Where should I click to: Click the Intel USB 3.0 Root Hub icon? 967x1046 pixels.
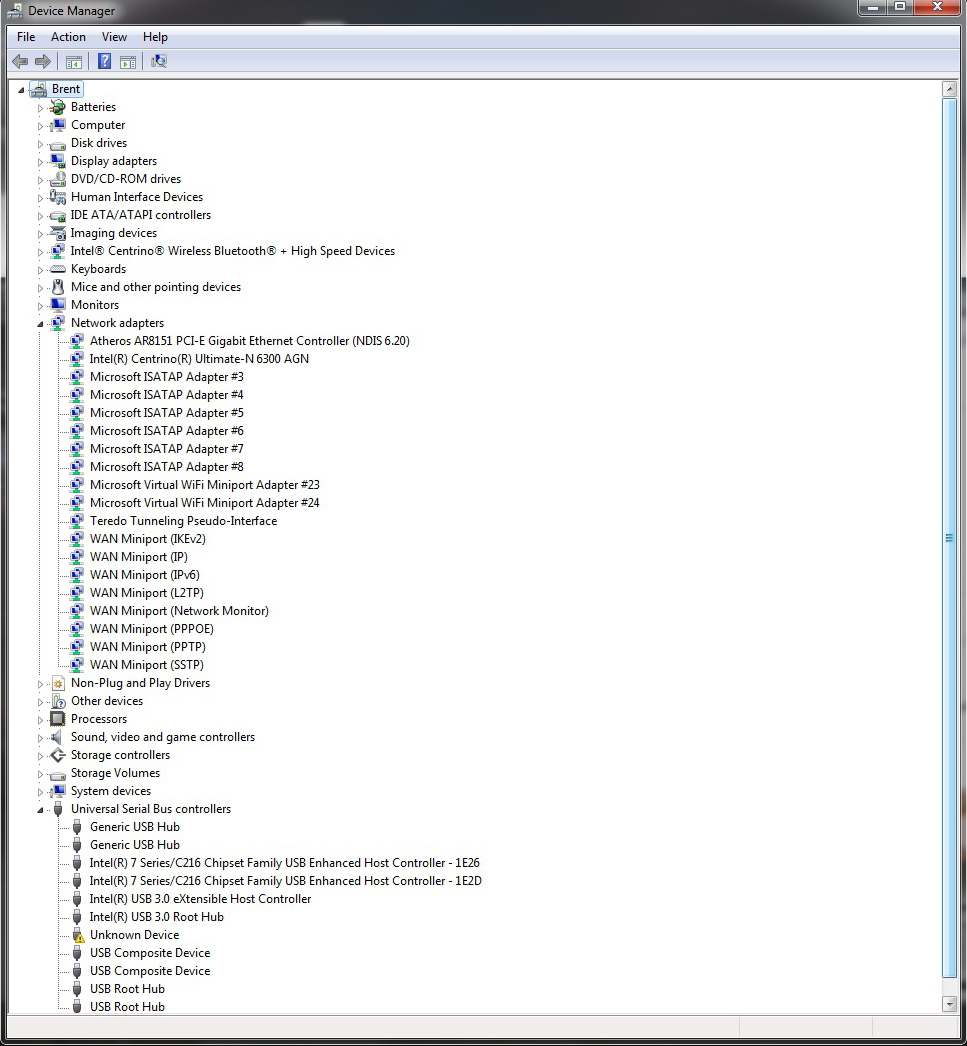77,917
